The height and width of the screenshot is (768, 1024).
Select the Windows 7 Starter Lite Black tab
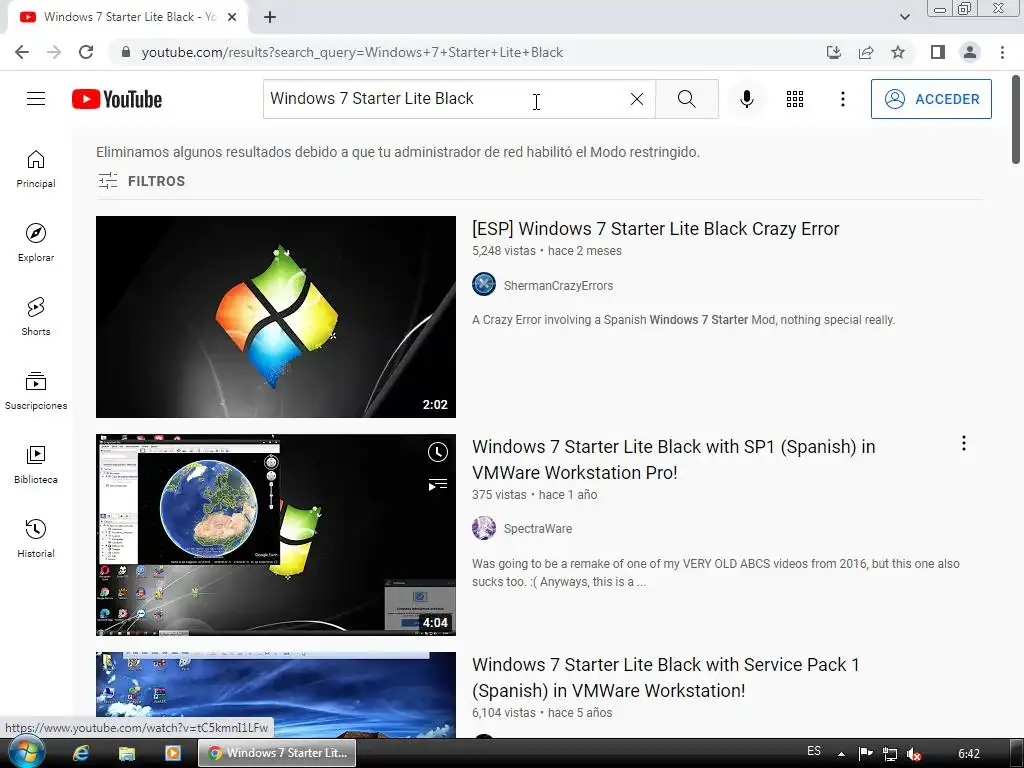(x=129, y=17)
